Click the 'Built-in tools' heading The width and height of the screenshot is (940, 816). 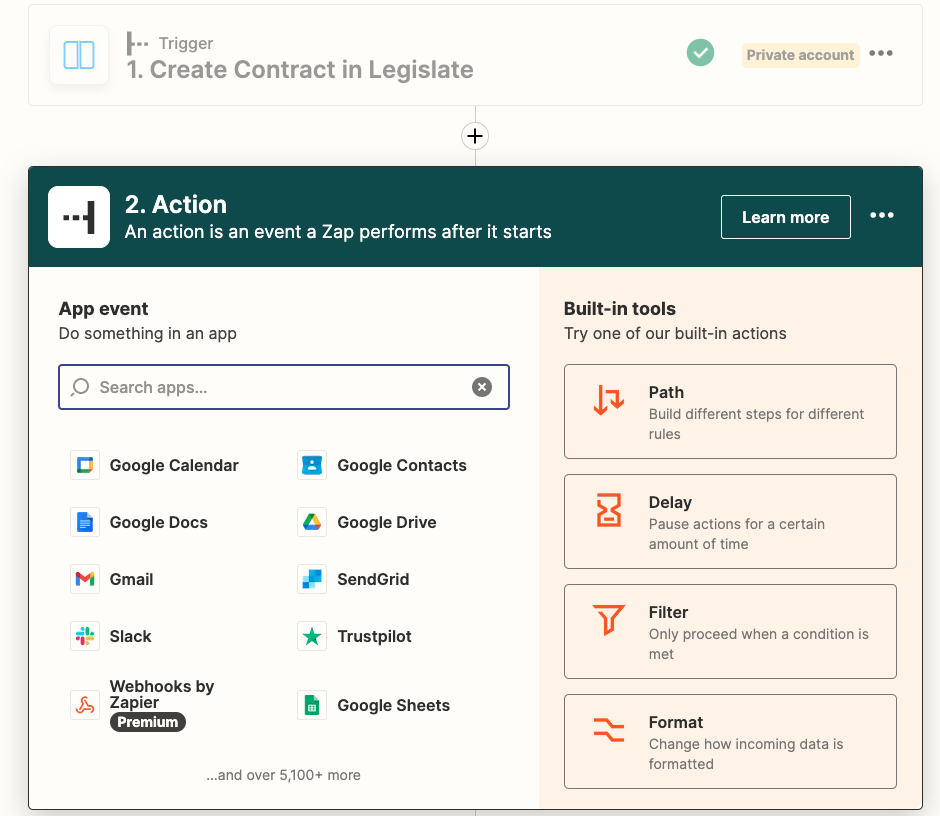[x=619, y=309]
